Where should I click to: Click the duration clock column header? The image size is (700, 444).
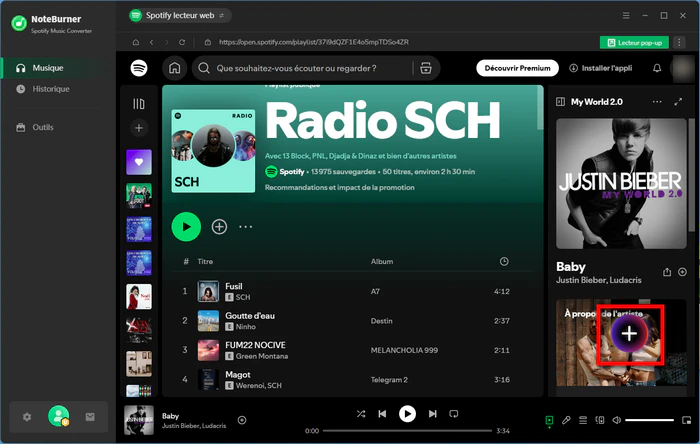504,261
